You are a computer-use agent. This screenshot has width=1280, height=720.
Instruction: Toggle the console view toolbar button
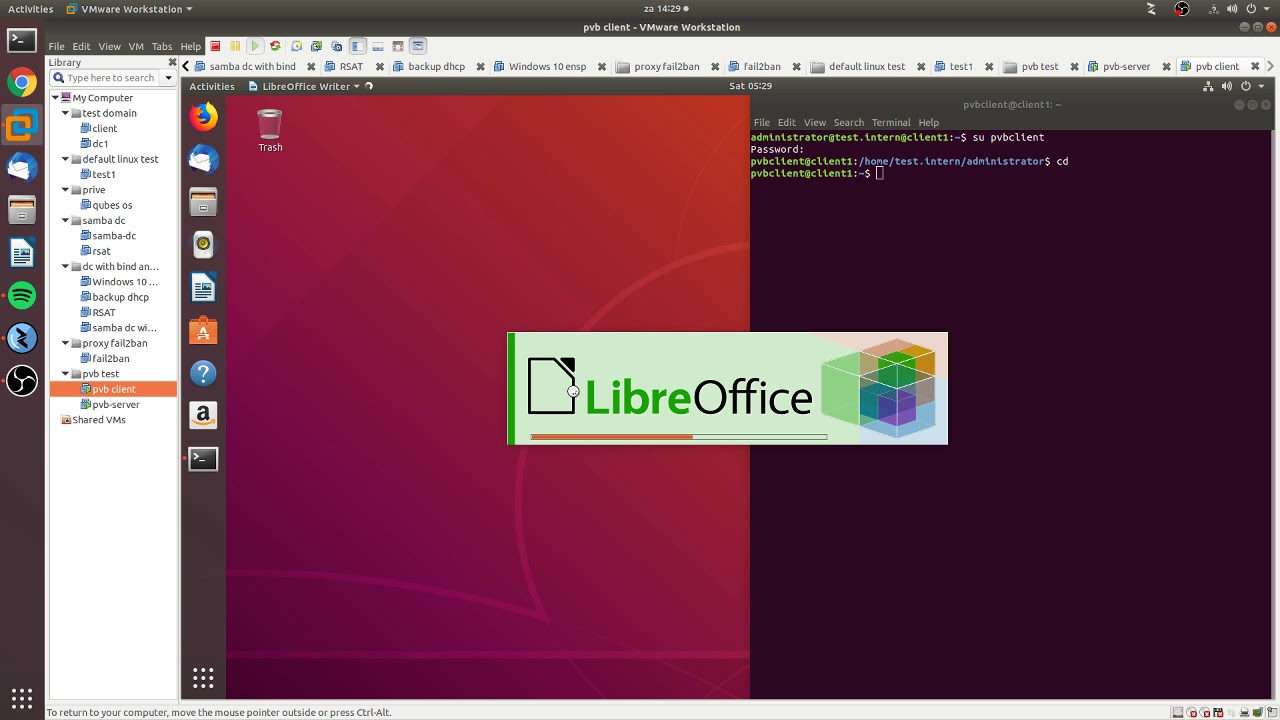[x=418, y=46]
